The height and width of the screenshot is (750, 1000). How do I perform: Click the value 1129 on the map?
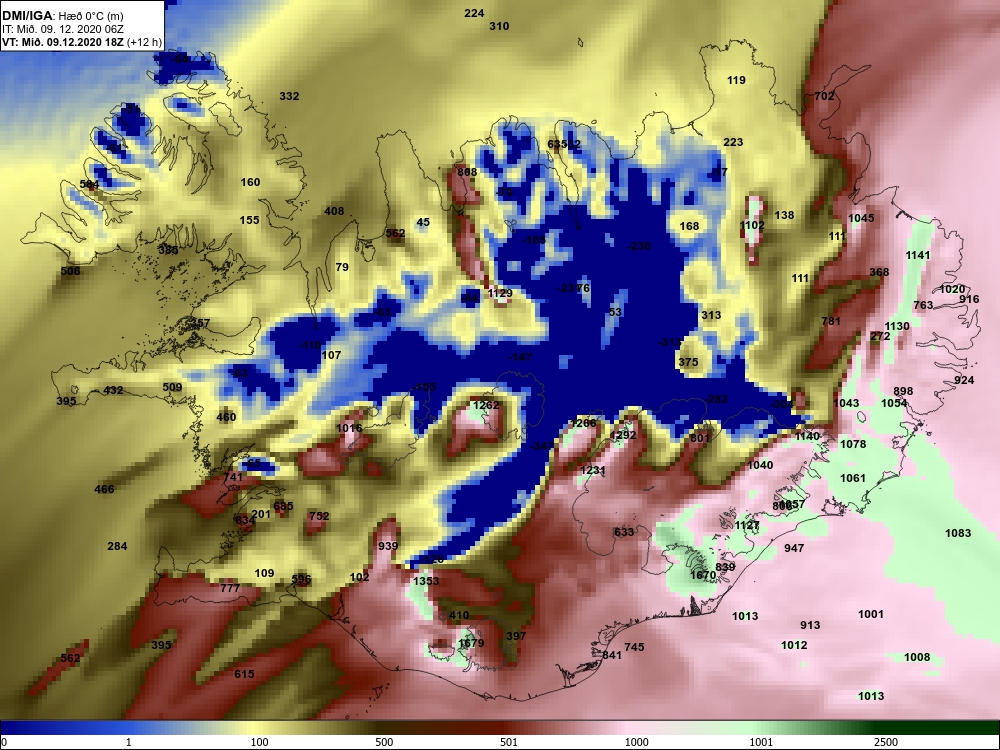pos(500,293)
